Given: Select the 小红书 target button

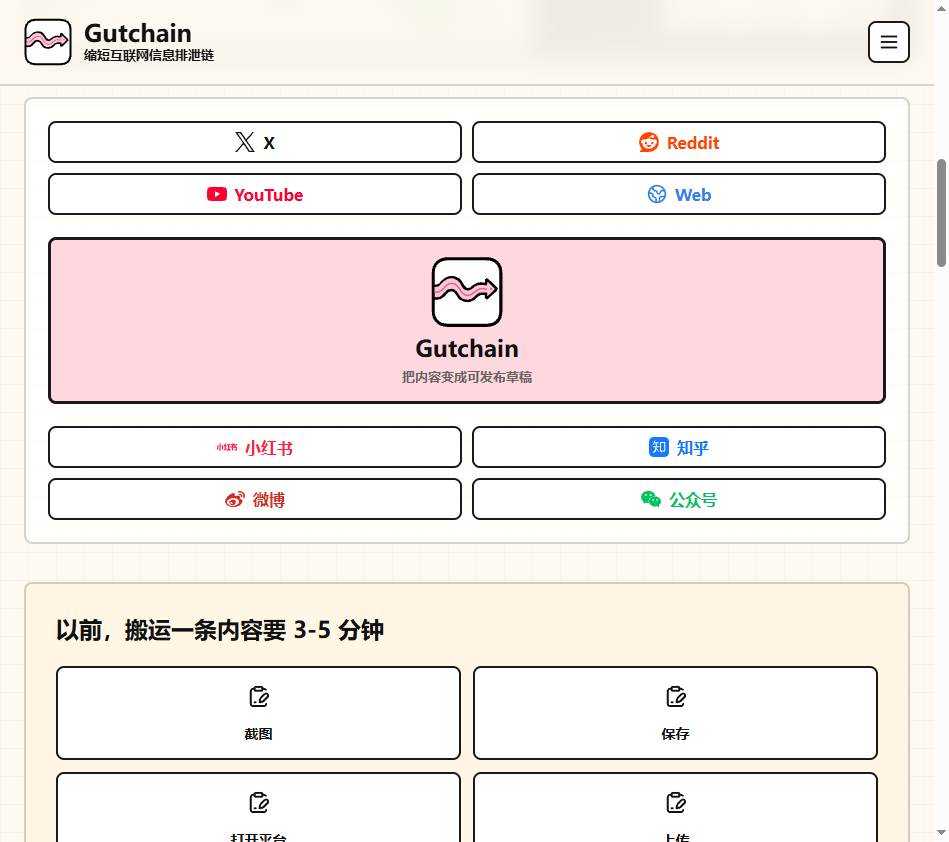Looking at the screenshot, I should tap(255, 447).
